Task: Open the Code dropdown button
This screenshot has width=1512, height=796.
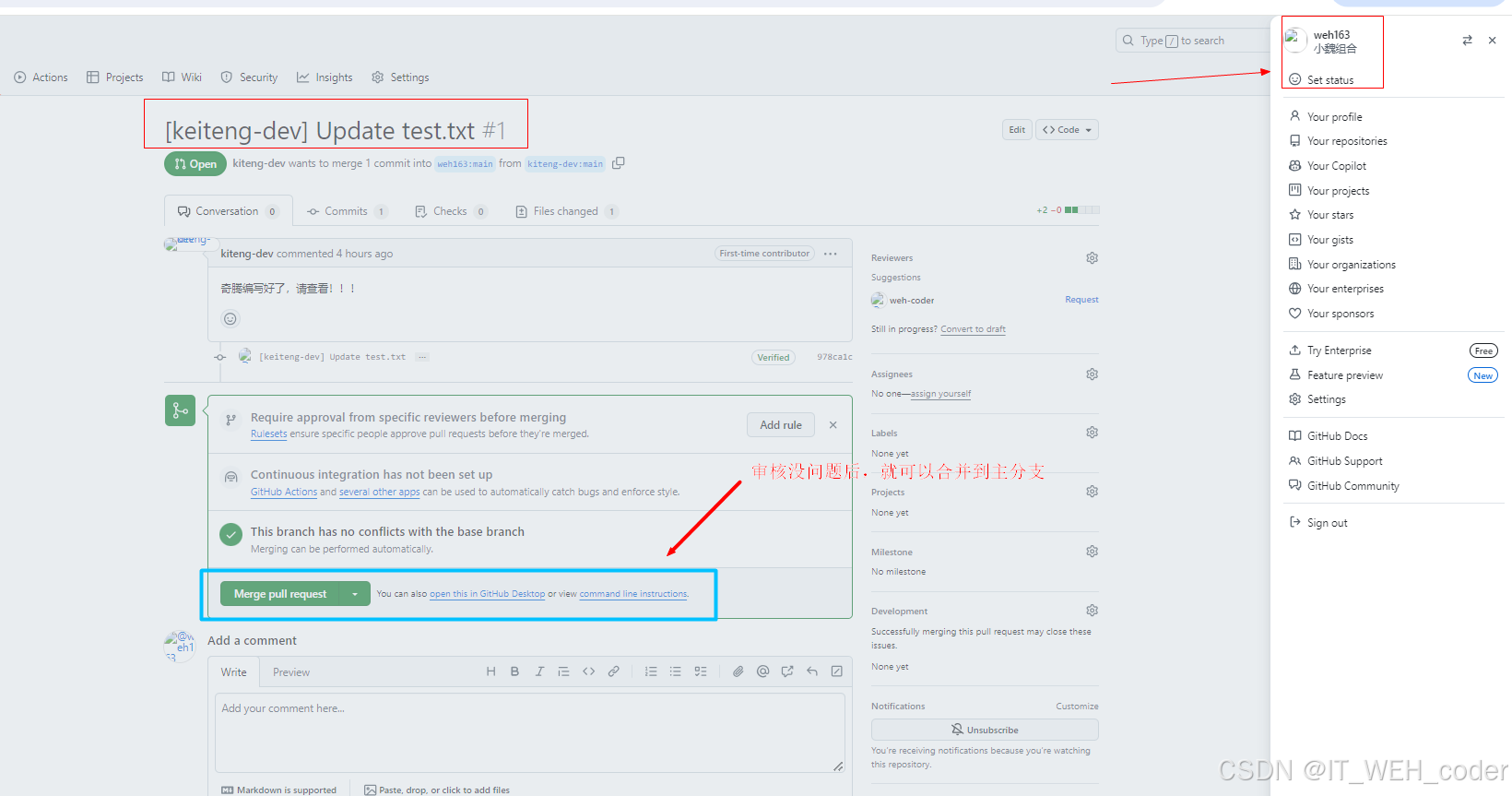Action: (x=1067, y=130)
